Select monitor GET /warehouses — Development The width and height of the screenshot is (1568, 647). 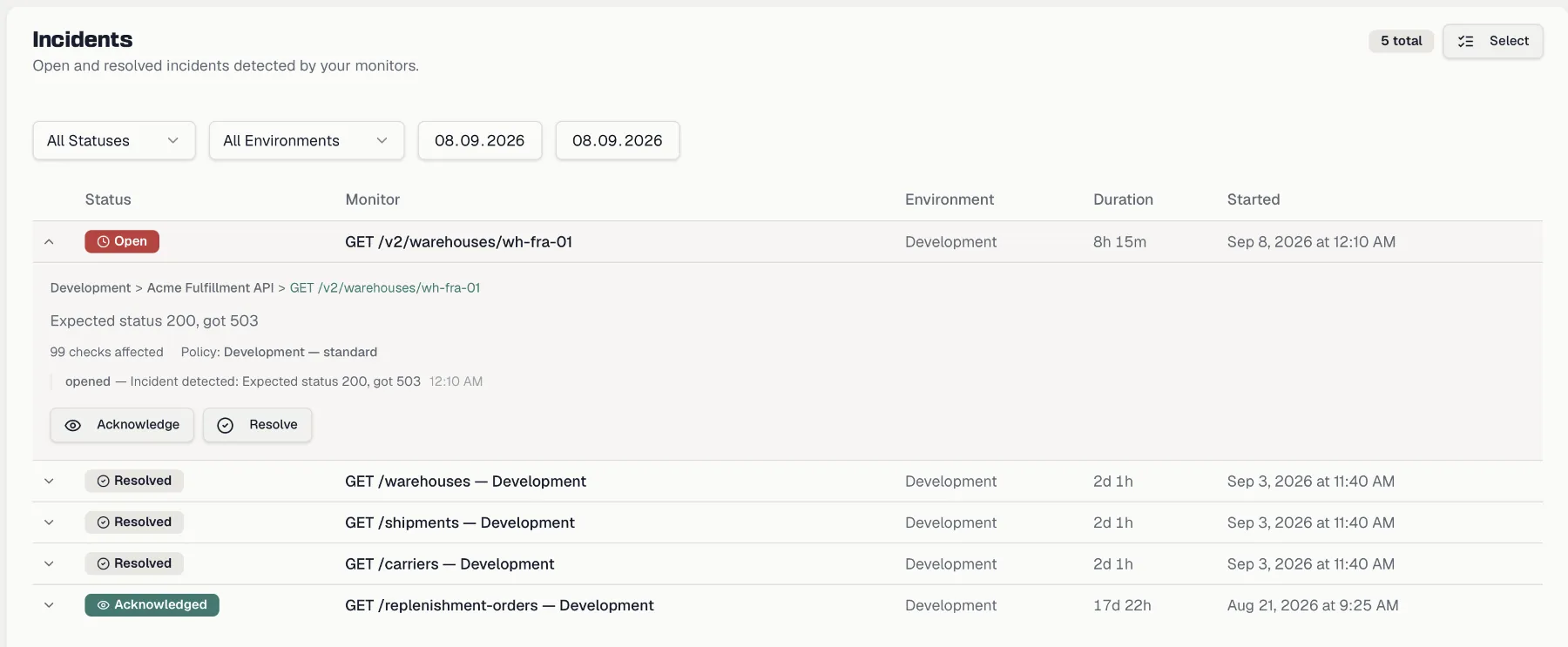[x=465, y=482]
